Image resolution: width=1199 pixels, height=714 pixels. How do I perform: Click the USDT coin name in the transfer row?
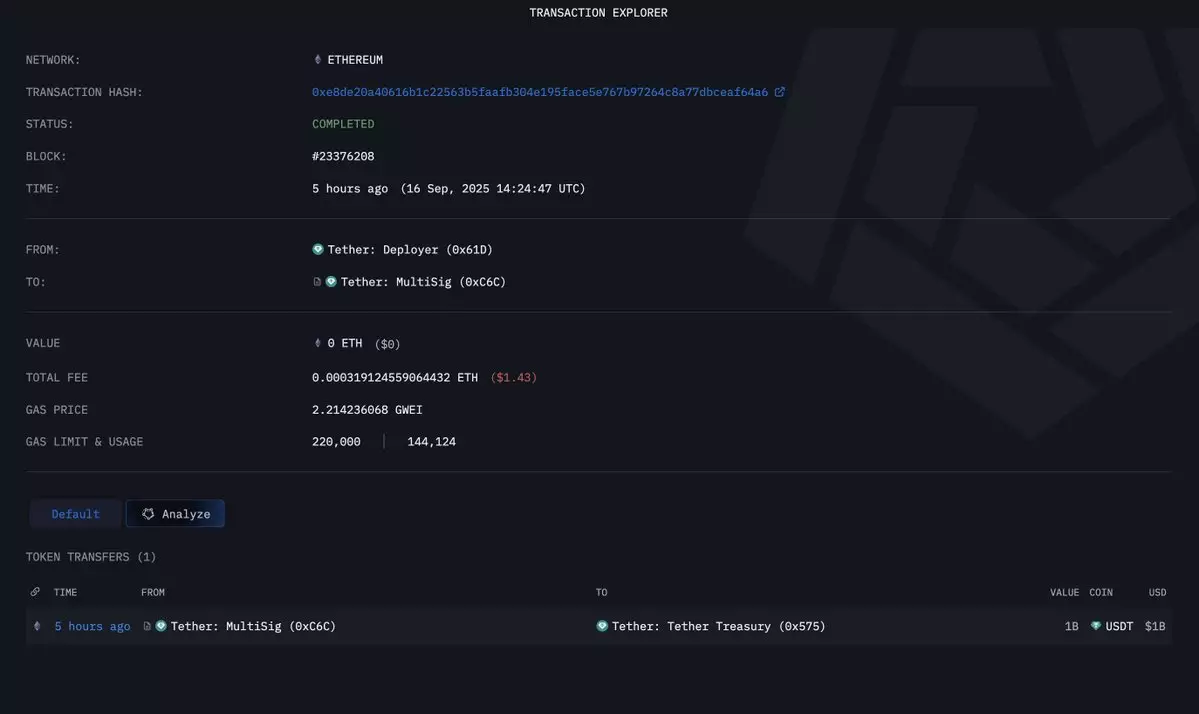pyautogui.click(x=1119, y=626)
